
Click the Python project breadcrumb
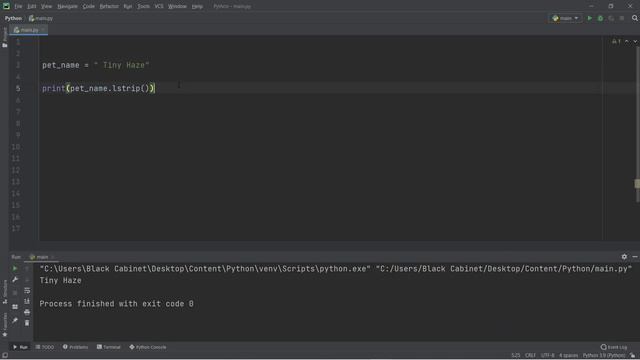(13, 18)
